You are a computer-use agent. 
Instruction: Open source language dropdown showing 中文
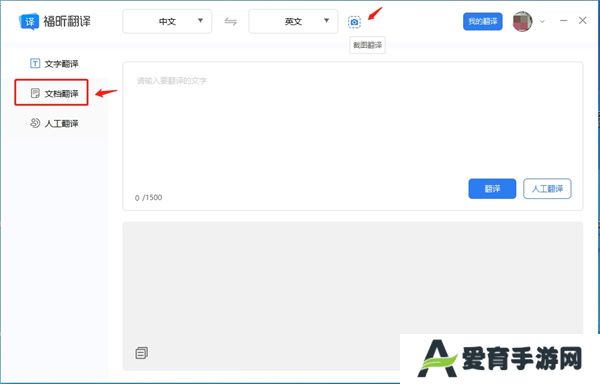167,21
